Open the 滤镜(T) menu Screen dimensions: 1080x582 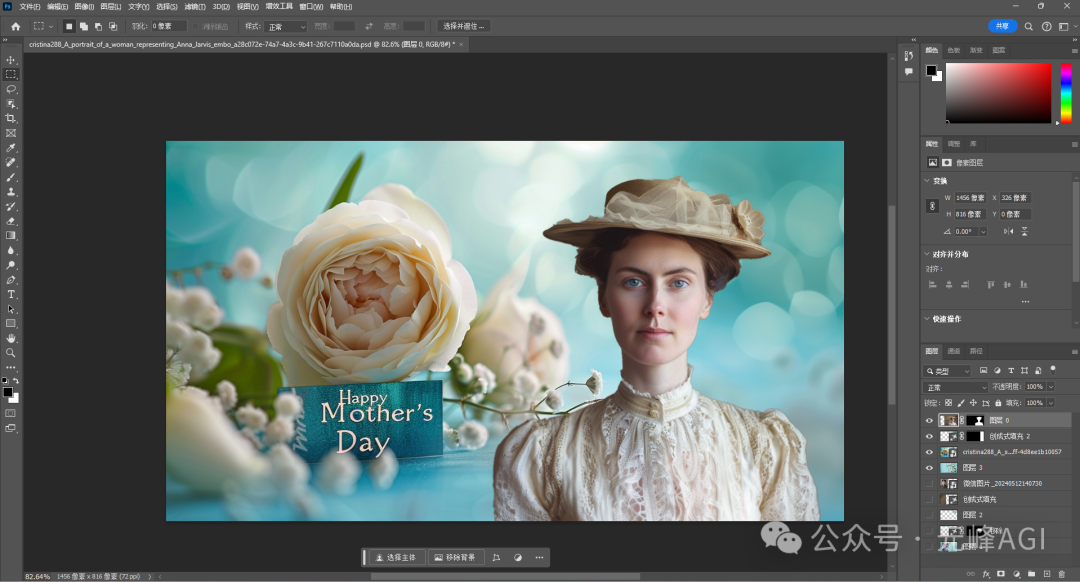click(x=195, y=6)
